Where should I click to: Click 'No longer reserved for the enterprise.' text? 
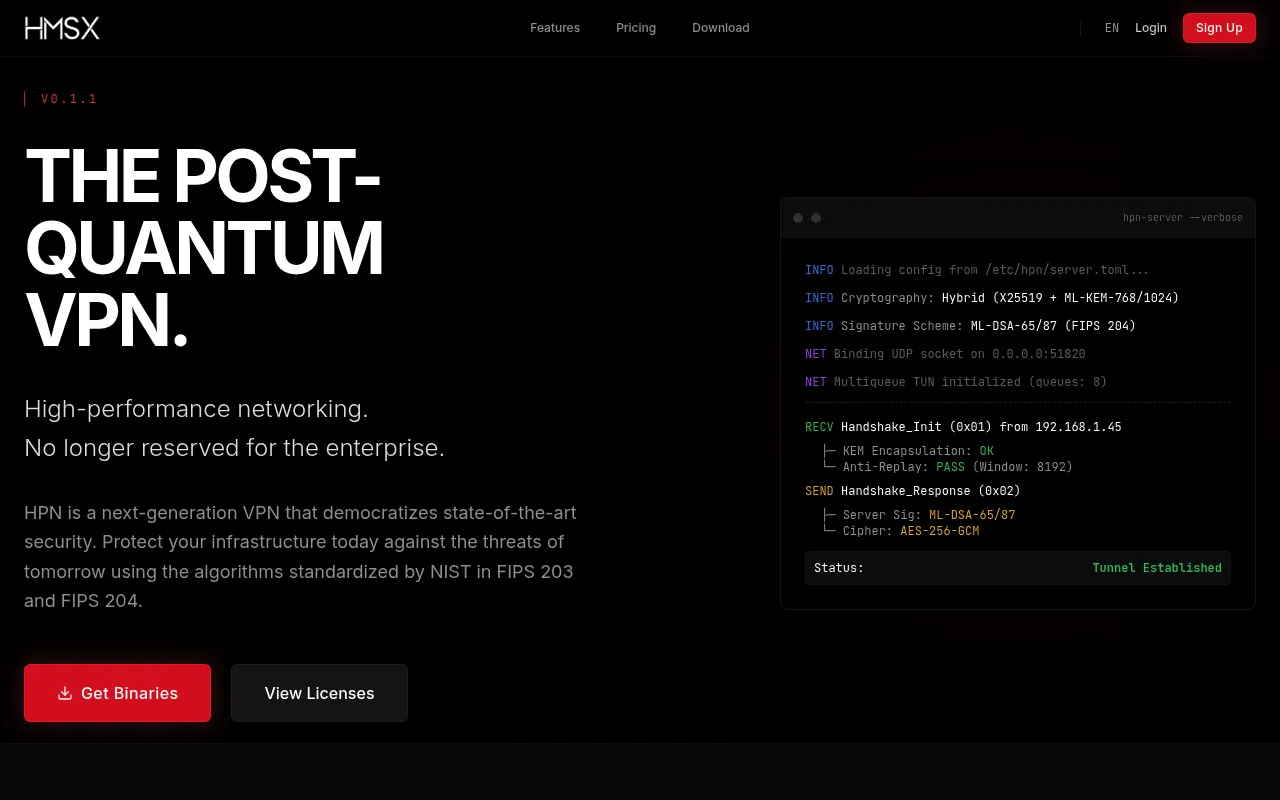234,448
